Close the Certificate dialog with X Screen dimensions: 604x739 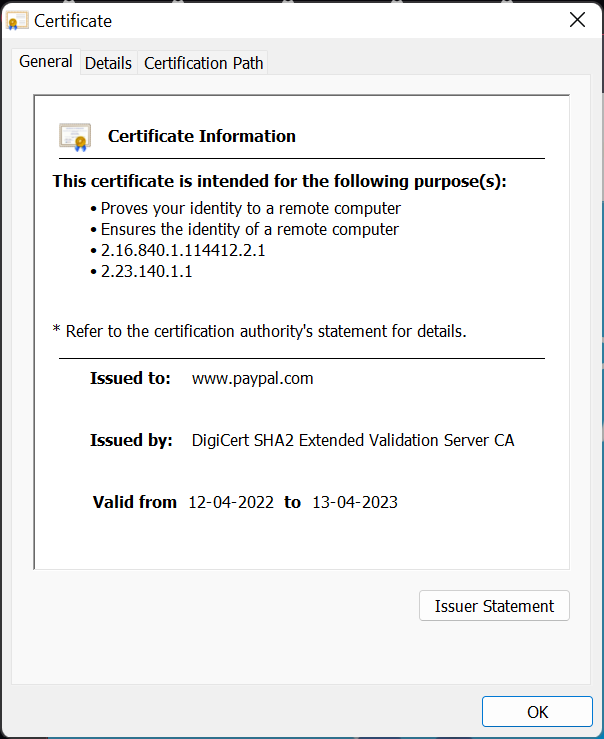pyautogui.click(x=577, y=20)
